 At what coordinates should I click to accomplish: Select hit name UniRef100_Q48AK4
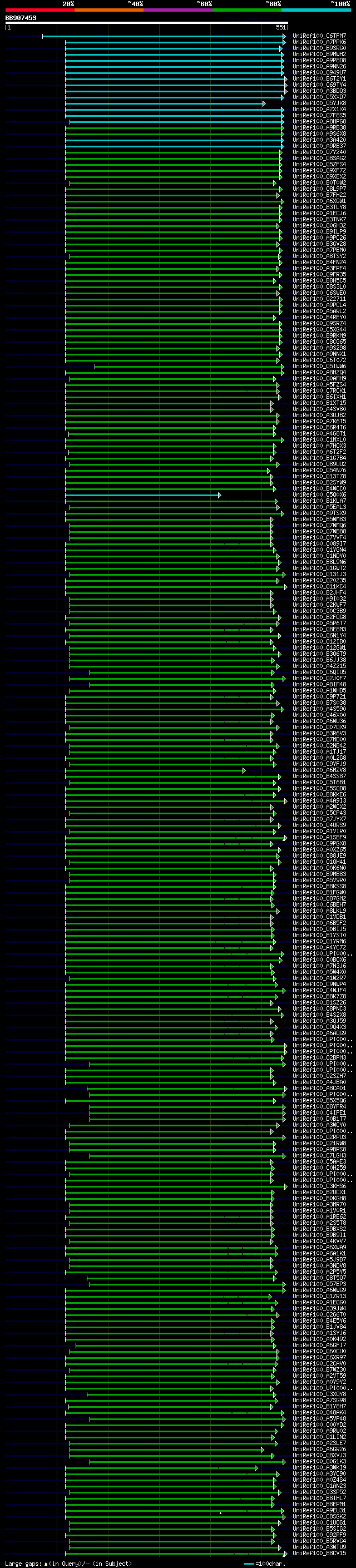[x=319, y=1413]
